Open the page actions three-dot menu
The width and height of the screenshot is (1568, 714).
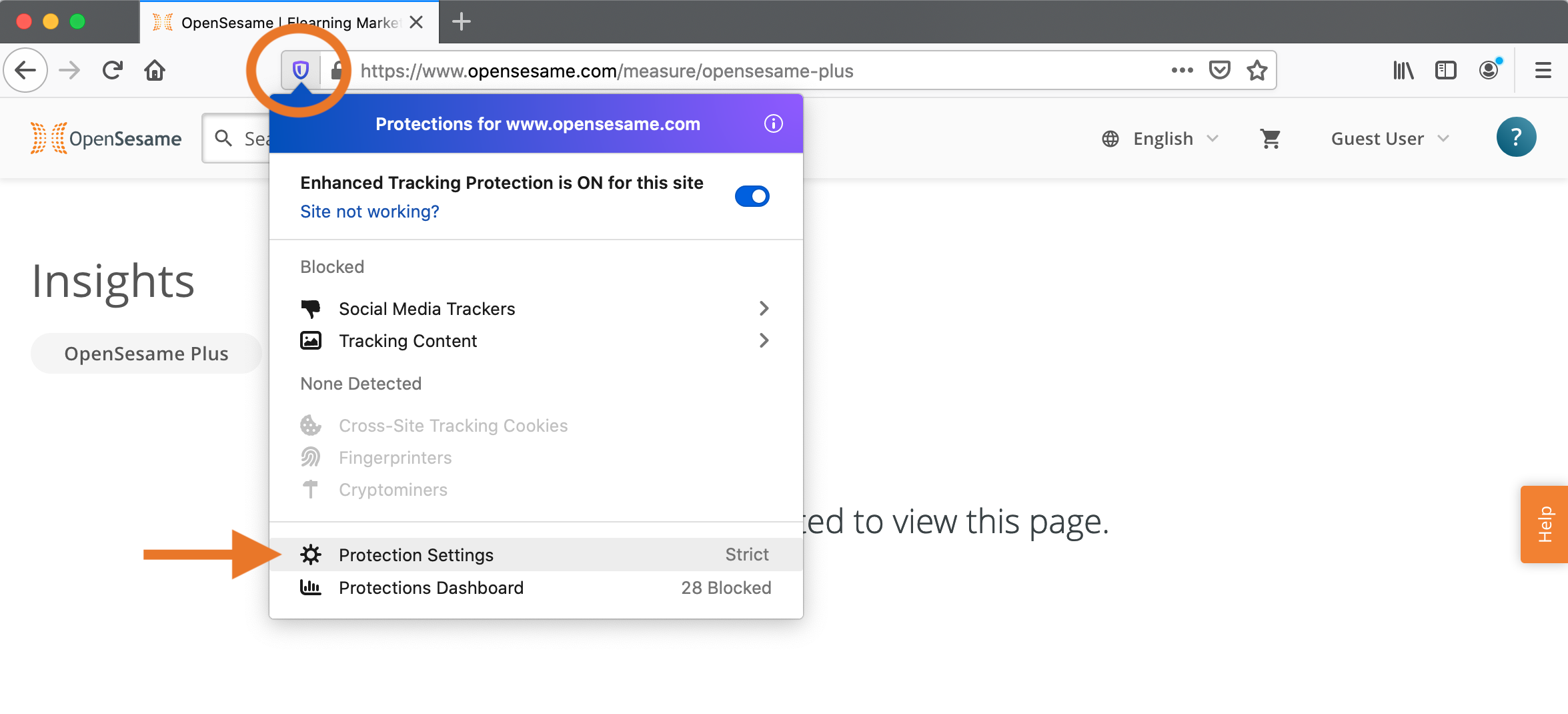(1182, 70)
